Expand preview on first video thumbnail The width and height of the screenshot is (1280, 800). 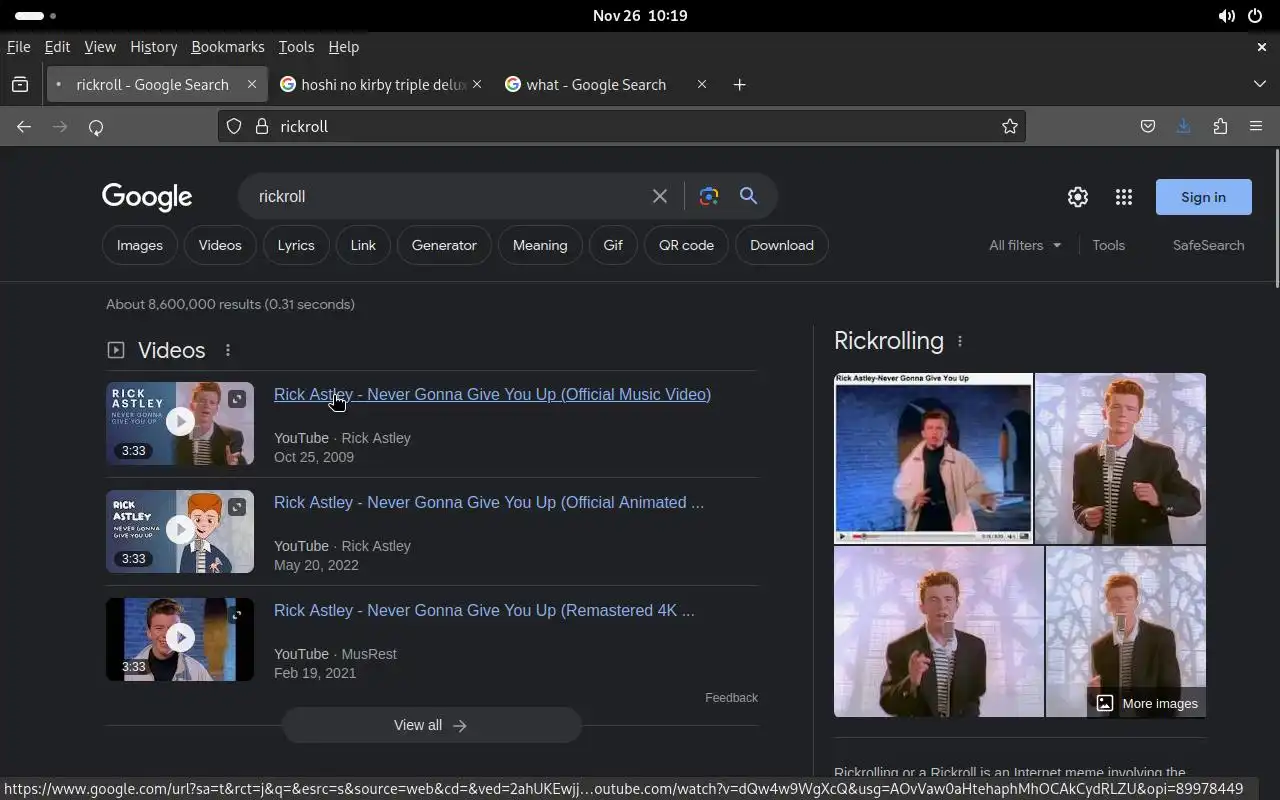click(x=237, y=399)
